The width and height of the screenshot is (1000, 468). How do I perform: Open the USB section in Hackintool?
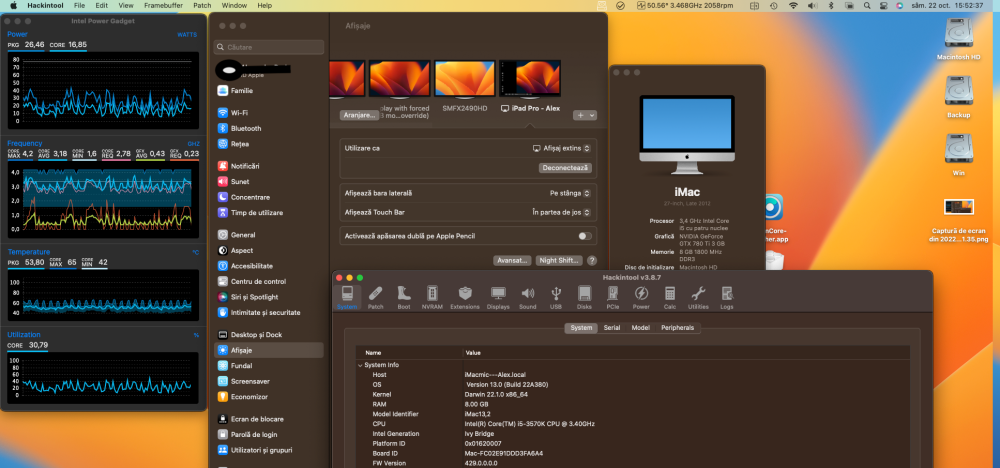click(556, 298)
